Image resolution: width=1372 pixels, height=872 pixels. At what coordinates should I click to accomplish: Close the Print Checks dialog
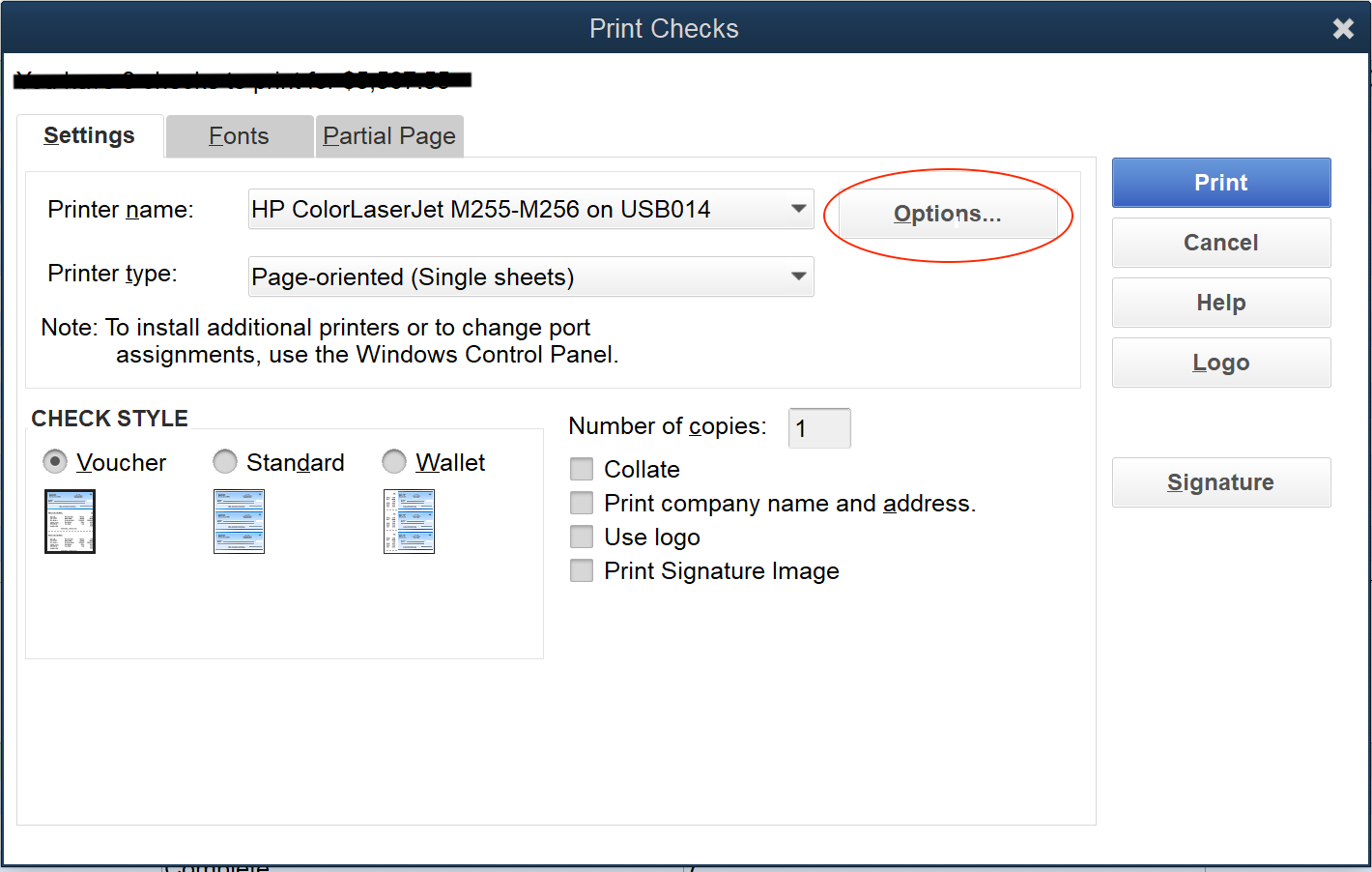pyautogui.click(x=1343, y=29)
